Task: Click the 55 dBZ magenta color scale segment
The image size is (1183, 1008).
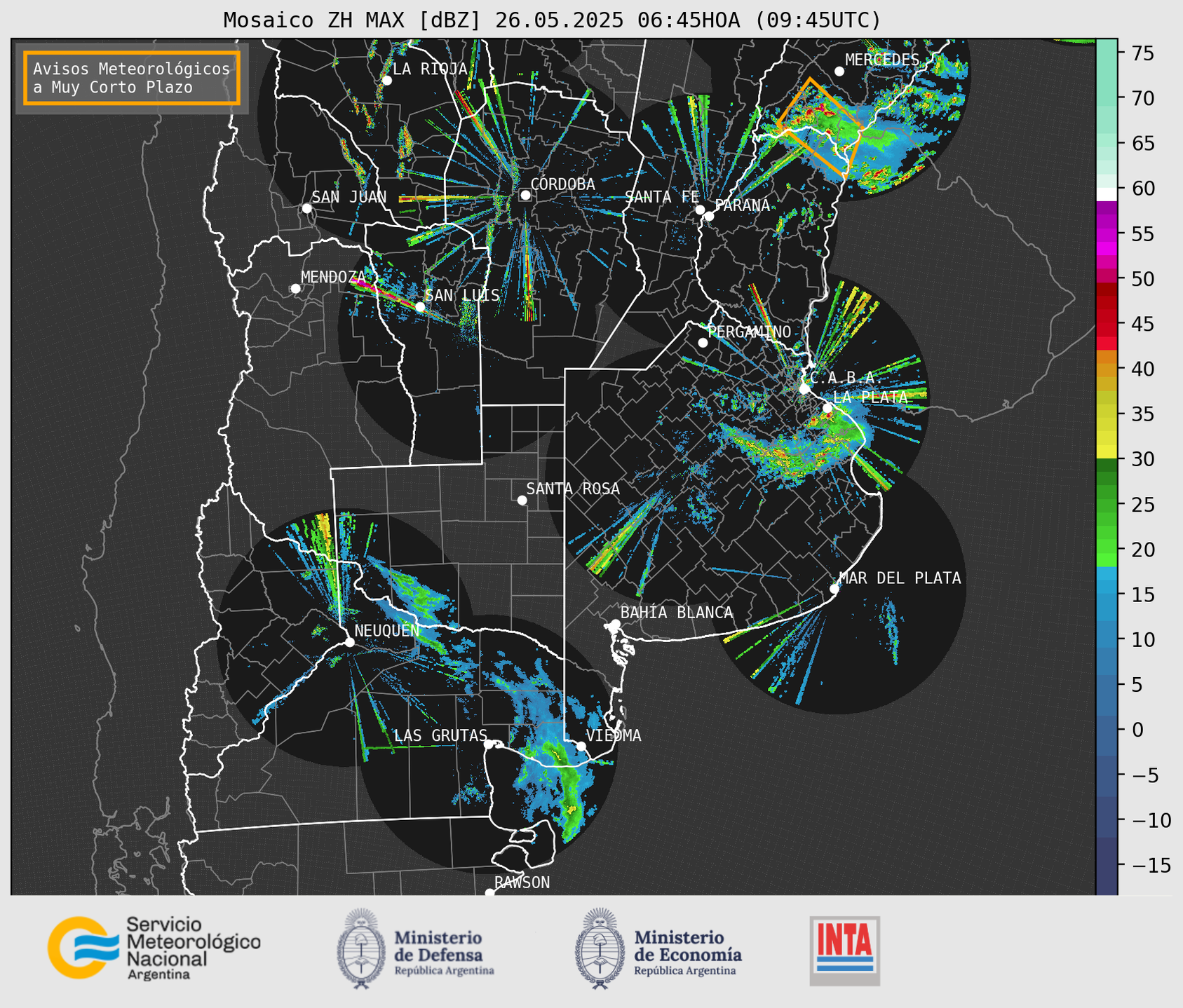Action: 1107,233
